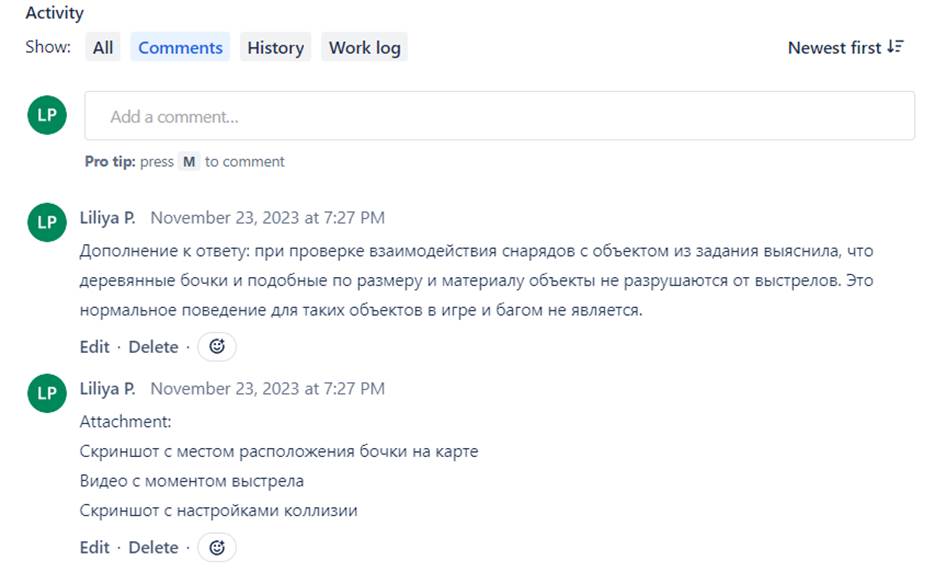Delete the "Дополнение к ответу" comment
The width and height of the screenshot is (935, 584).
point(153,347)
